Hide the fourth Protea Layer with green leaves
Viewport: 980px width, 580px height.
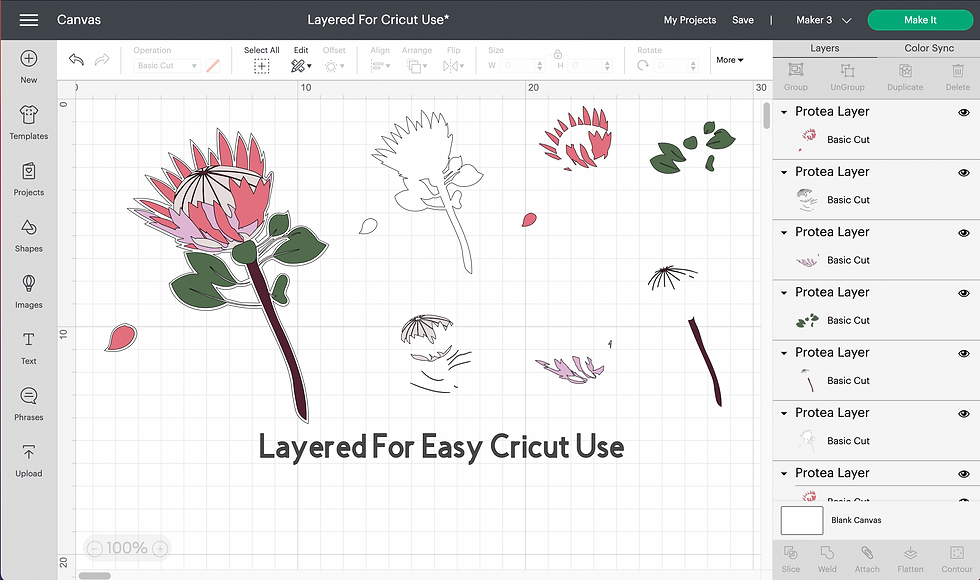(964, 293)
